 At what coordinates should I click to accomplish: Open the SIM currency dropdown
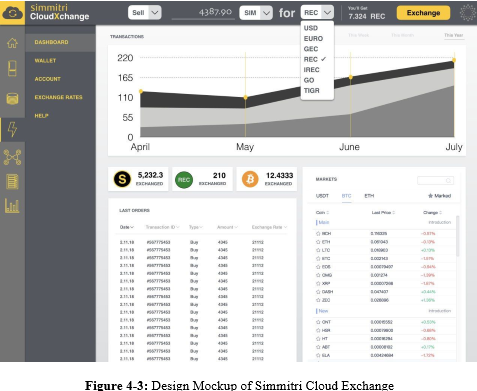(x=256, y=13)
